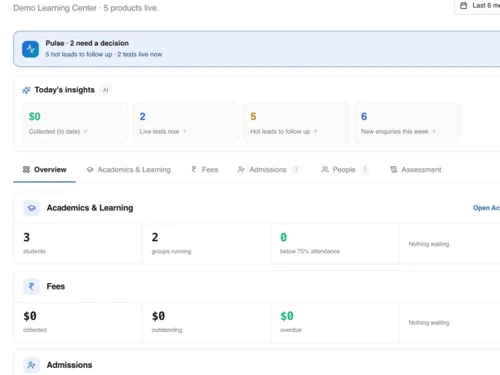Click the '$0 overdue' fees stat
This screenshot has width=500, height=375.
335,322
